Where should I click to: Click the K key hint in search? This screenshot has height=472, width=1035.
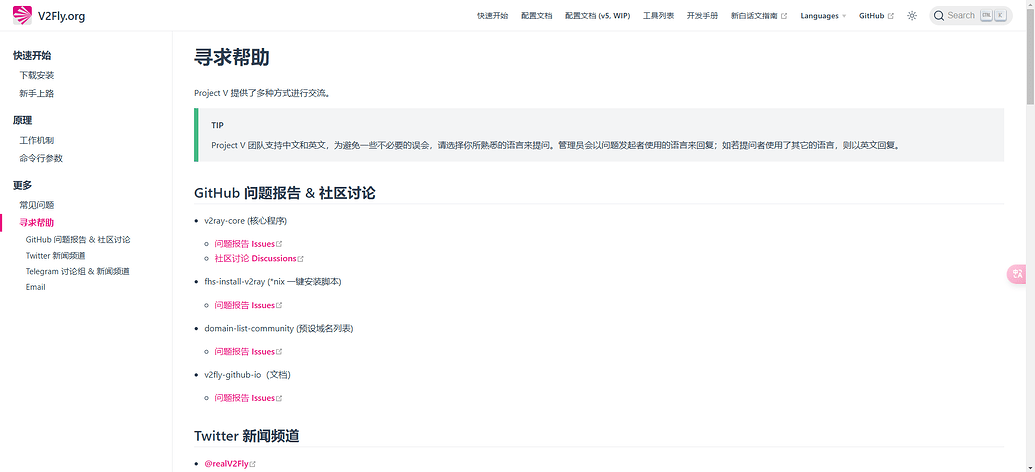coord(1001,16)
